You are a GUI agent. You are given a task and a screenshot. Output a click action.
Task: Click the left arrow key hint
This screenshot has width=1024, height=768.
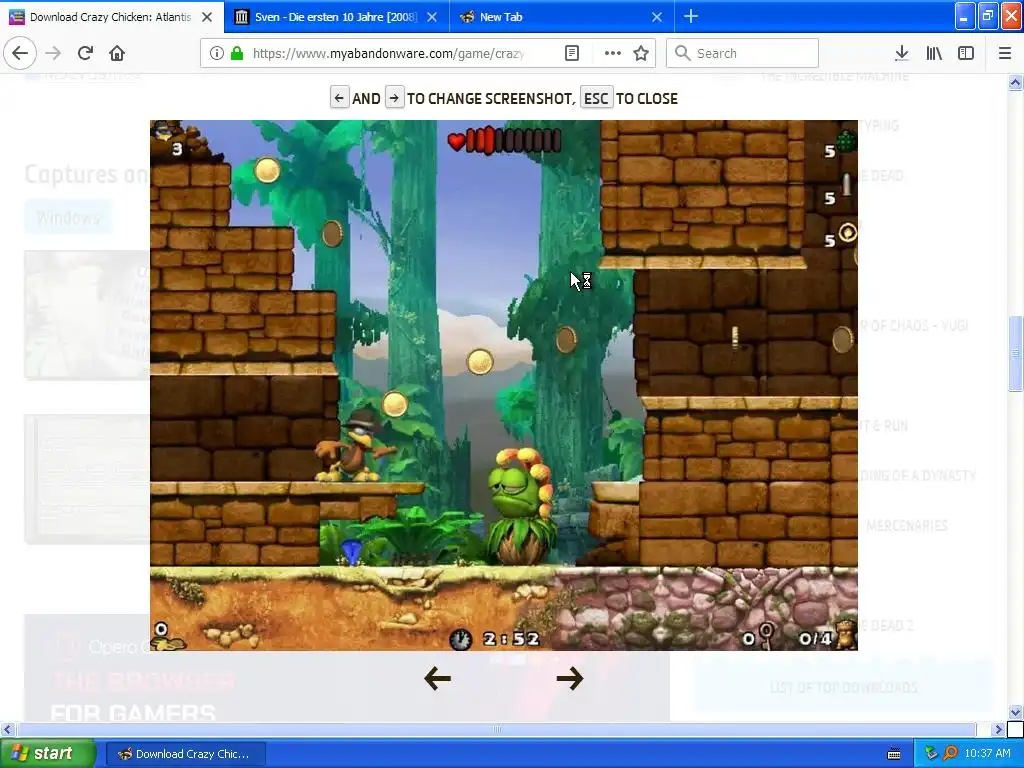pyautogui.click(x=339, y=99)
